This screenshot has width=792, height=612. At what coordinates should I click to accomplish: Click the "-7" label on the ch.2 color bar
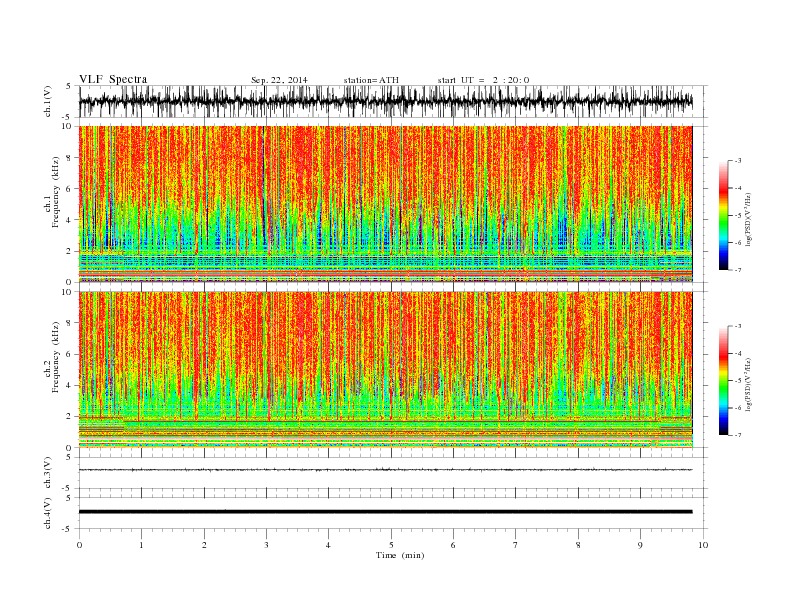click(738, 435)
